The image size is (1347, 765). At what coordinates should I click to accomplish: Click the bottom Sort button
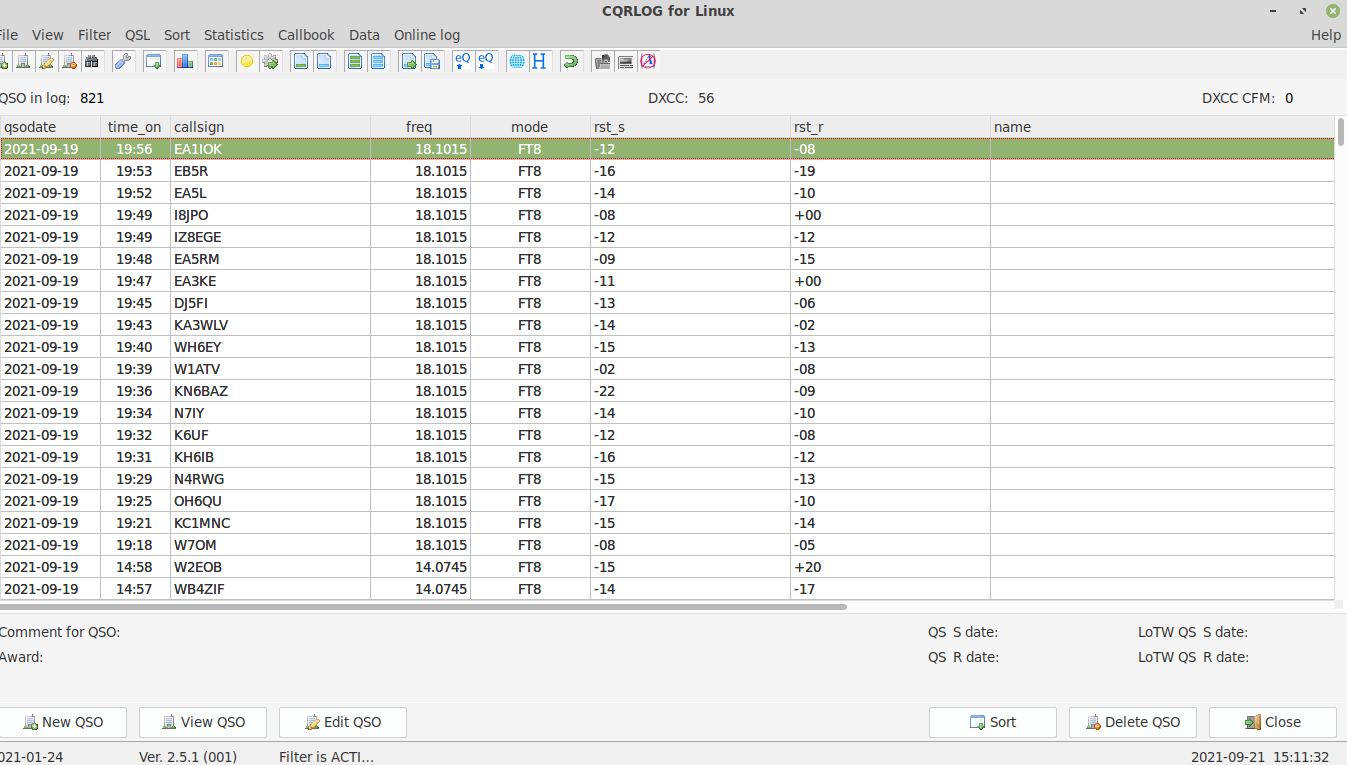click(993, 722)
